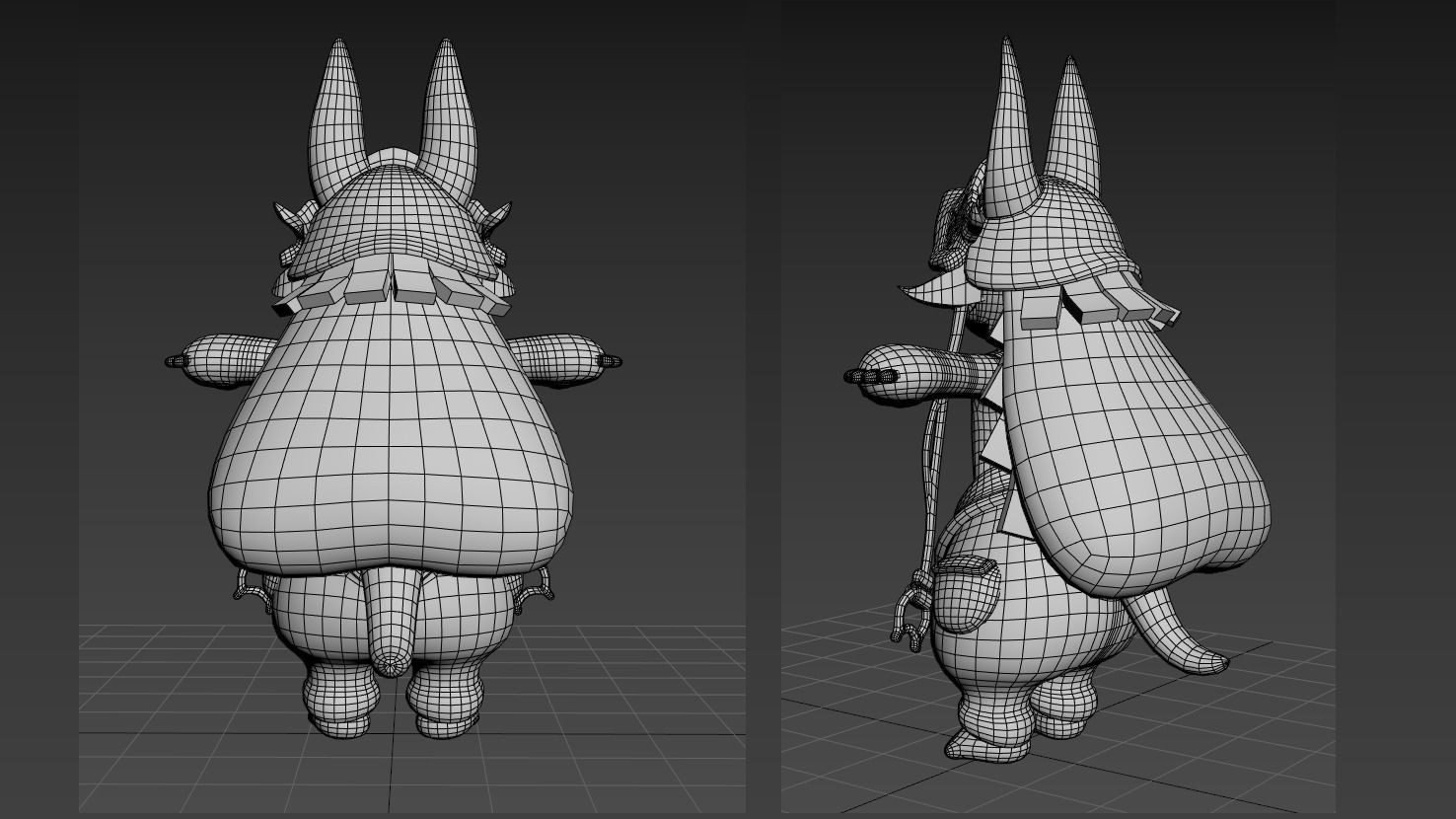Select the side-view wireframe character image
Screen dimensions: 1456x819
tap(1060, 407)
